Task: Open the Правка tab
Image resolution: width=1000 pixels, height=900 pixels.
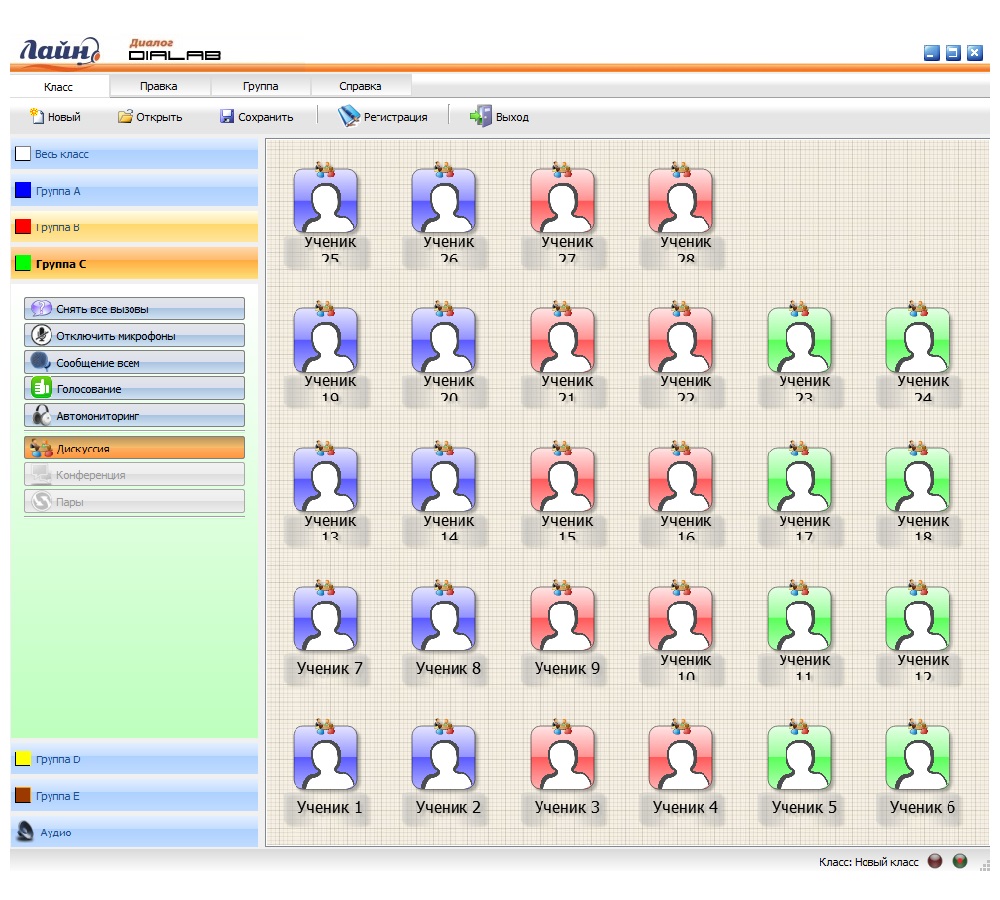Action: pyautogui.click(x=159, y=86)
